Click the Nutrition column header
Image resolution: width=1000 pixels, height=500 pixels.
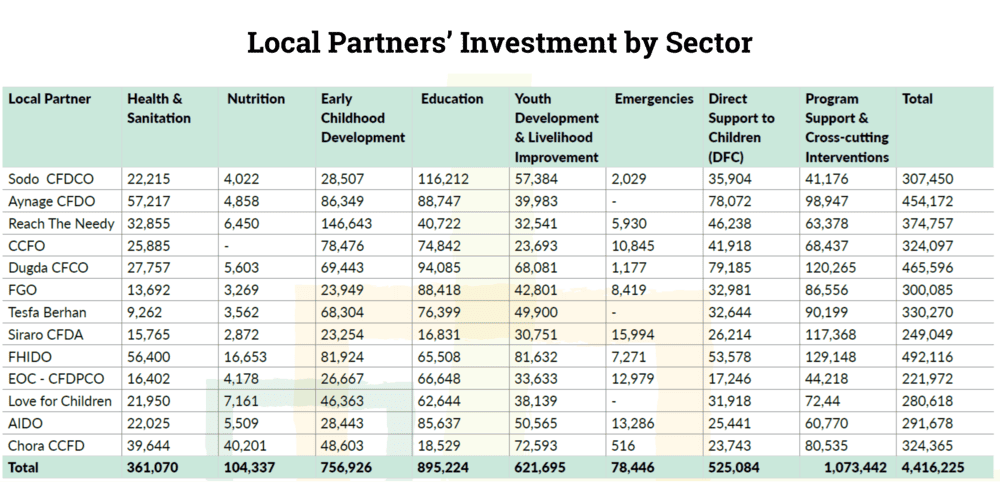(256, 99)
